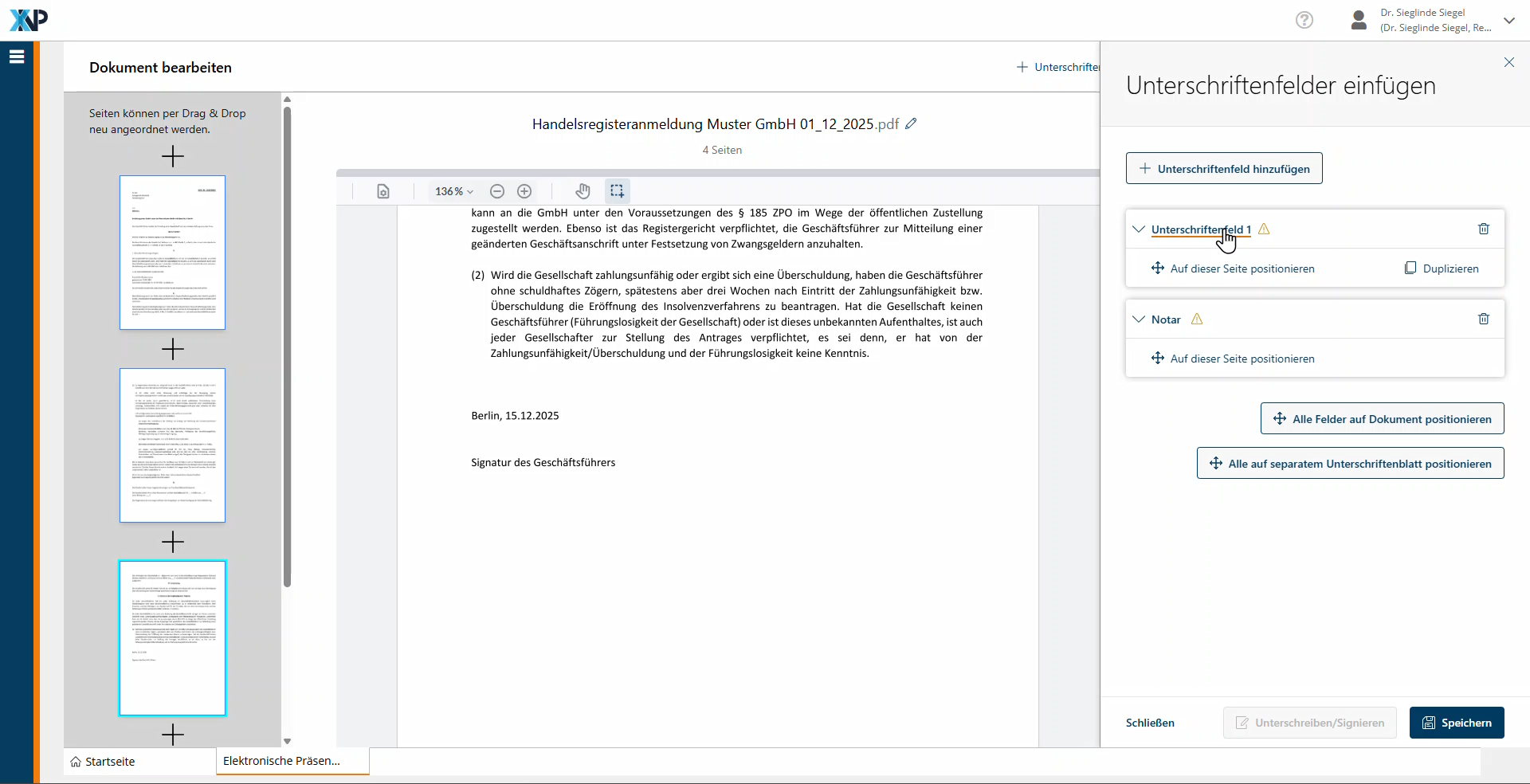
Task: Click the zoom out minus icon
Action: (497, 191)
